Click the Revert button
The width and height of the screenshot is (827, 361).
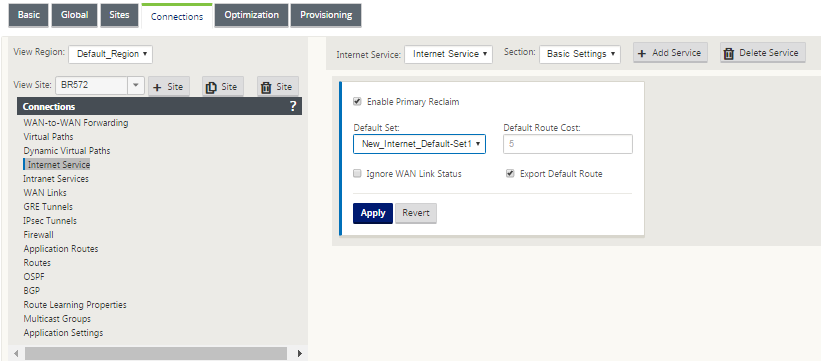tap(416, 213)
